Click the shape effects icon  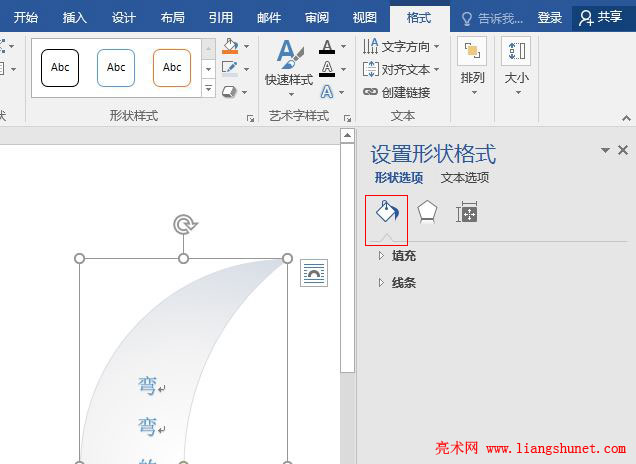(x=229, y=92)
